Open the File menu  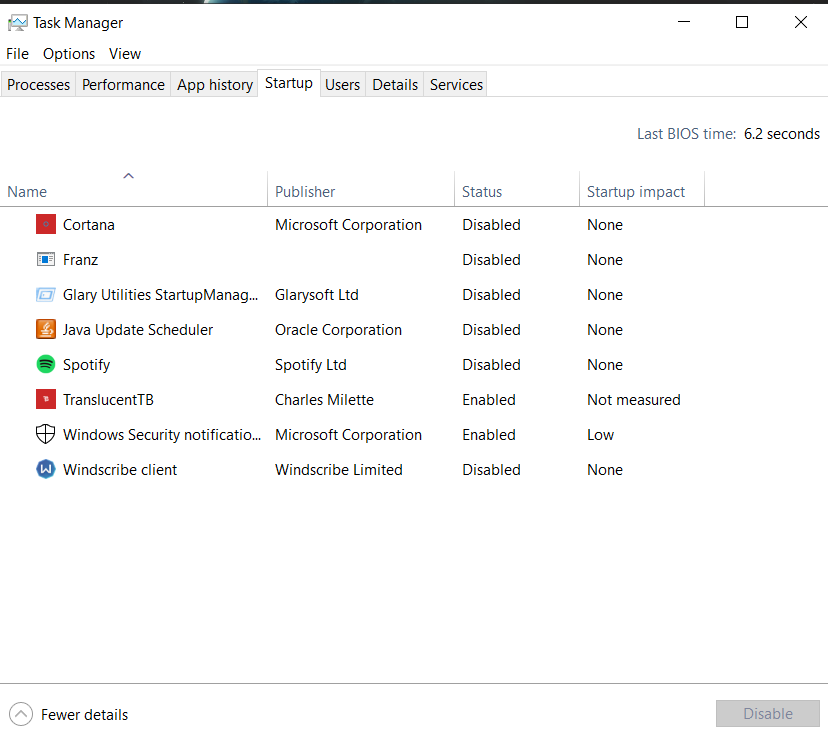(17, 54)
